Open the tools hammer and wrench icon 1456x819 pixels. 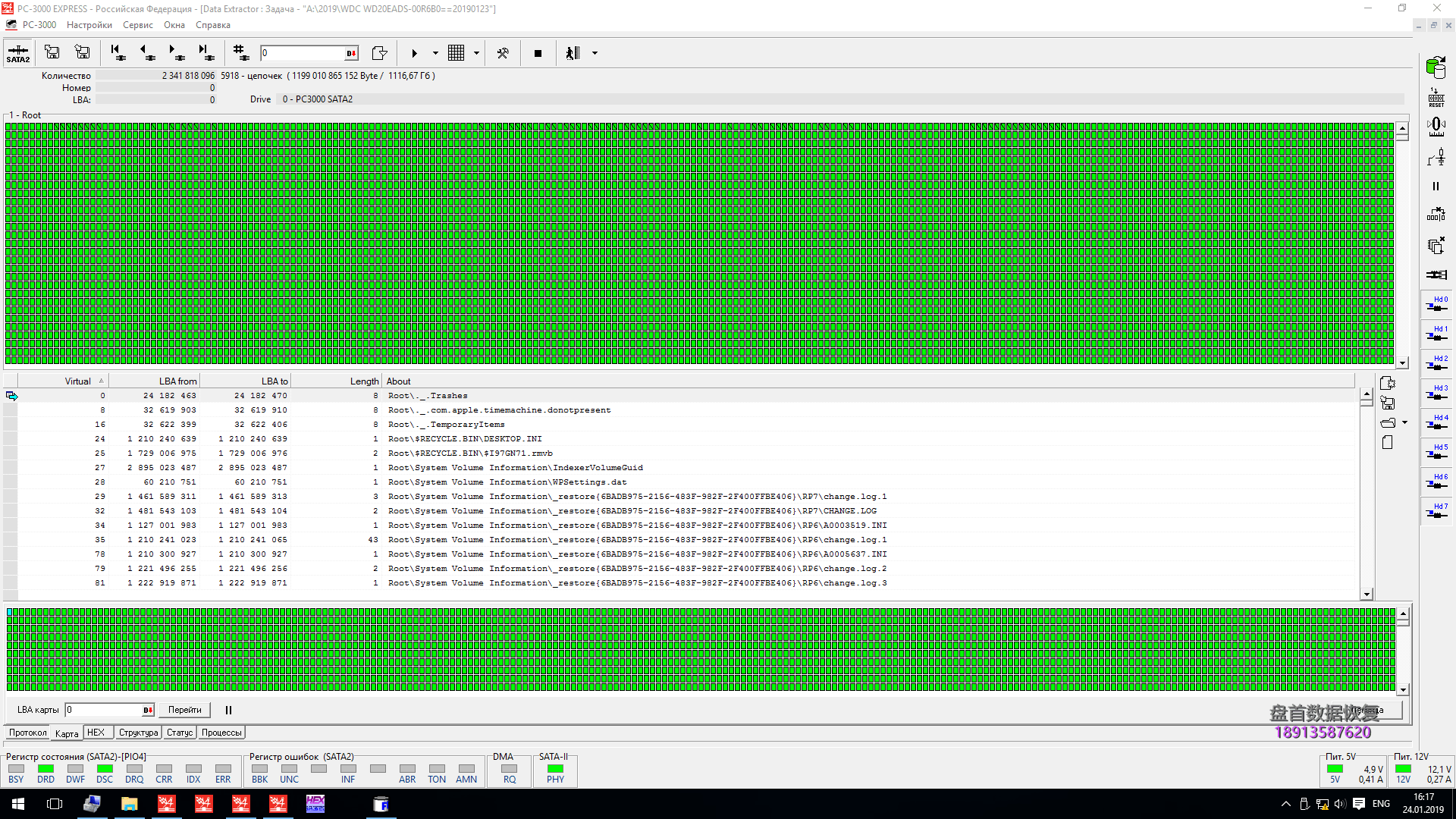[502, 53]
